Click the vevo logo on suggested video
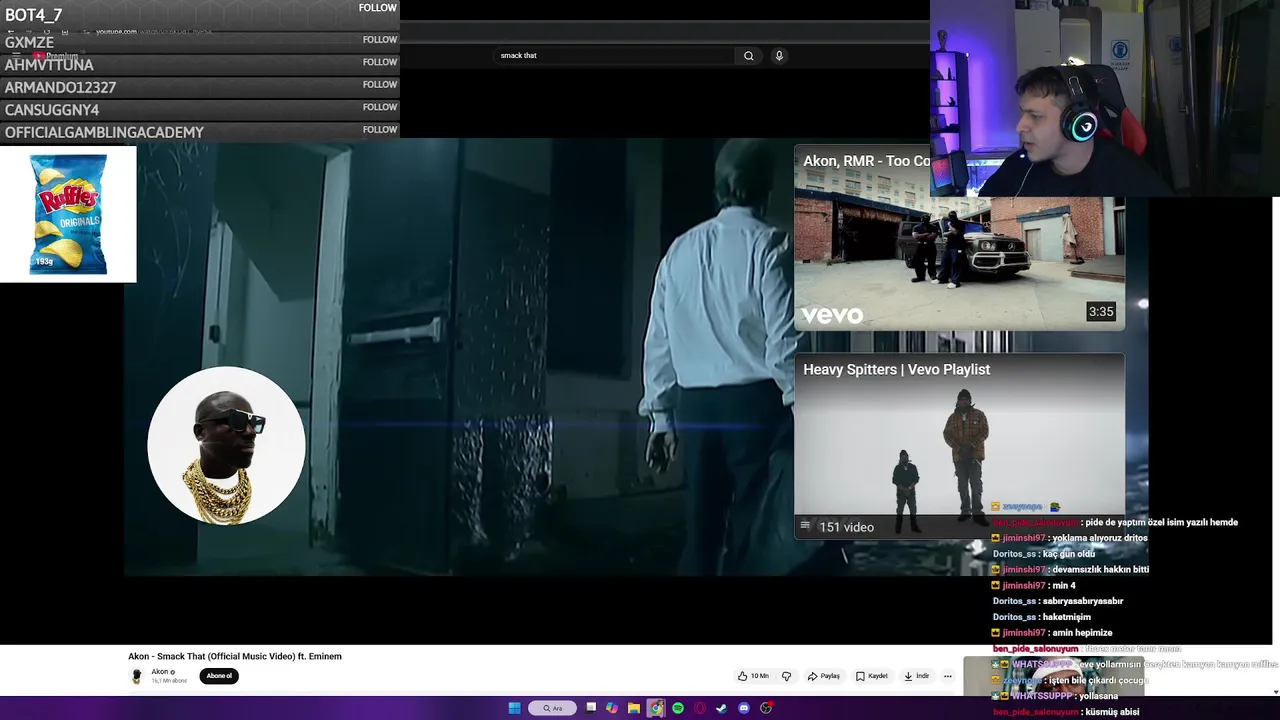Viewport: 1280px width, 720px height. [832, 315]
